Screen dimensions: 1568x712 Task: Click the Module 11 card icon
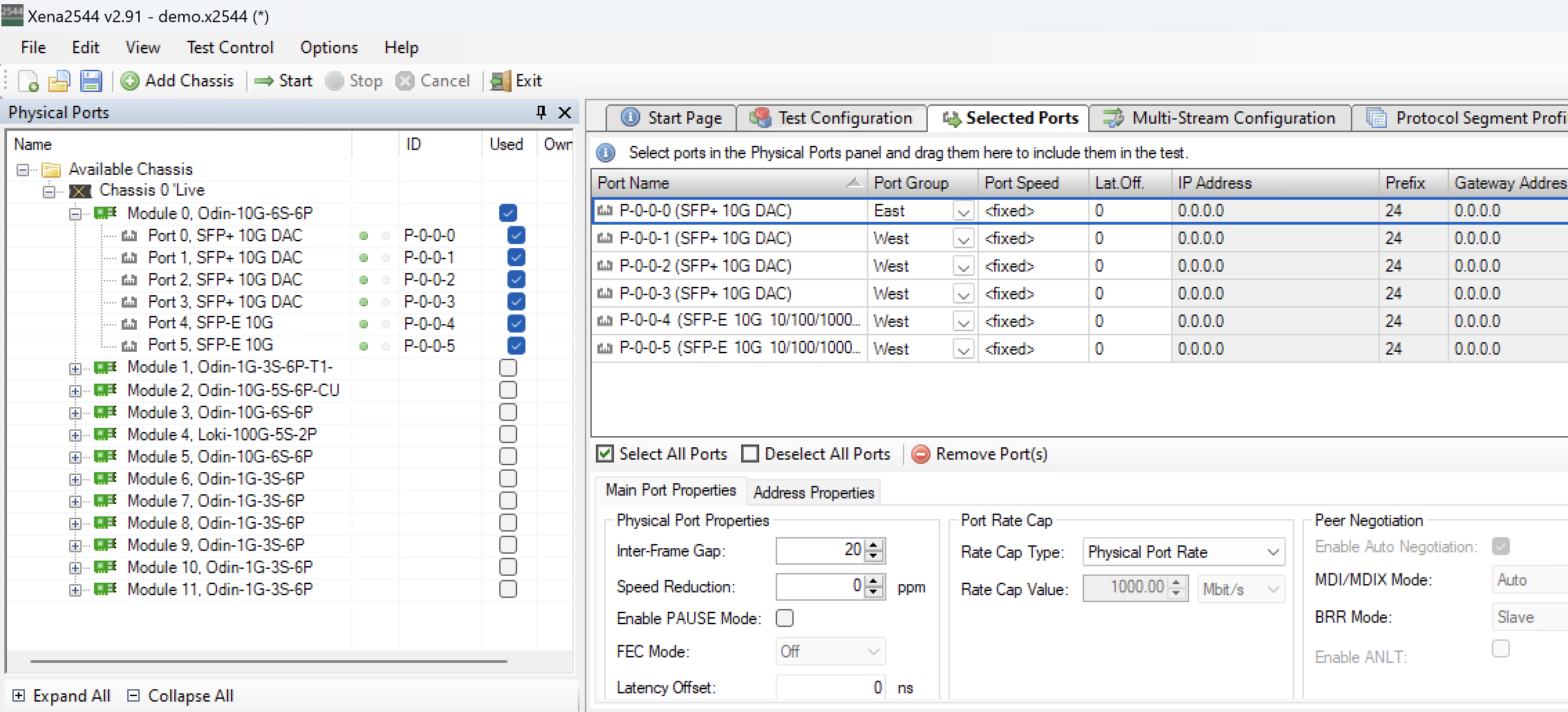(x=105, y=589)
